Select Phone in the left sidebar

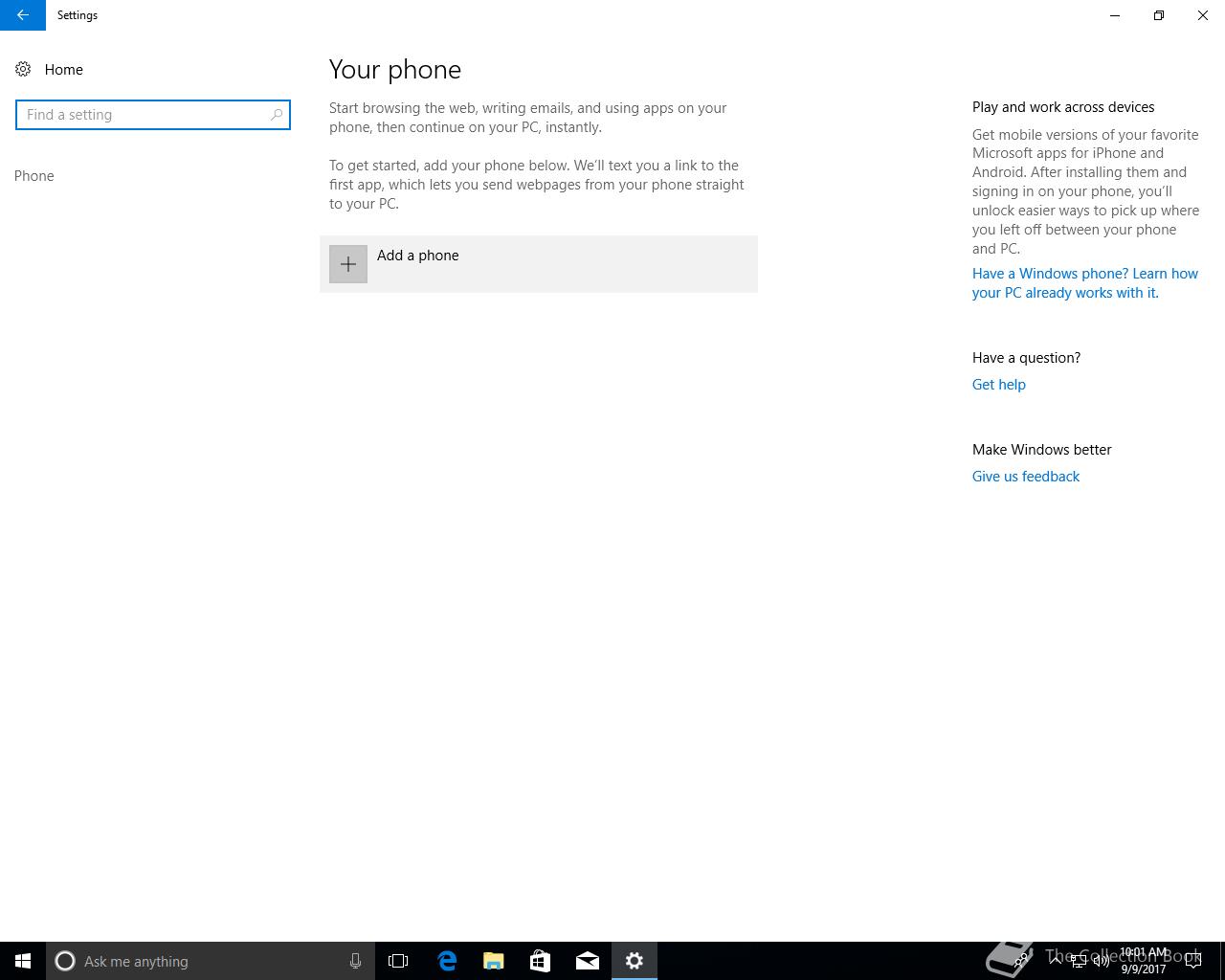34,176
